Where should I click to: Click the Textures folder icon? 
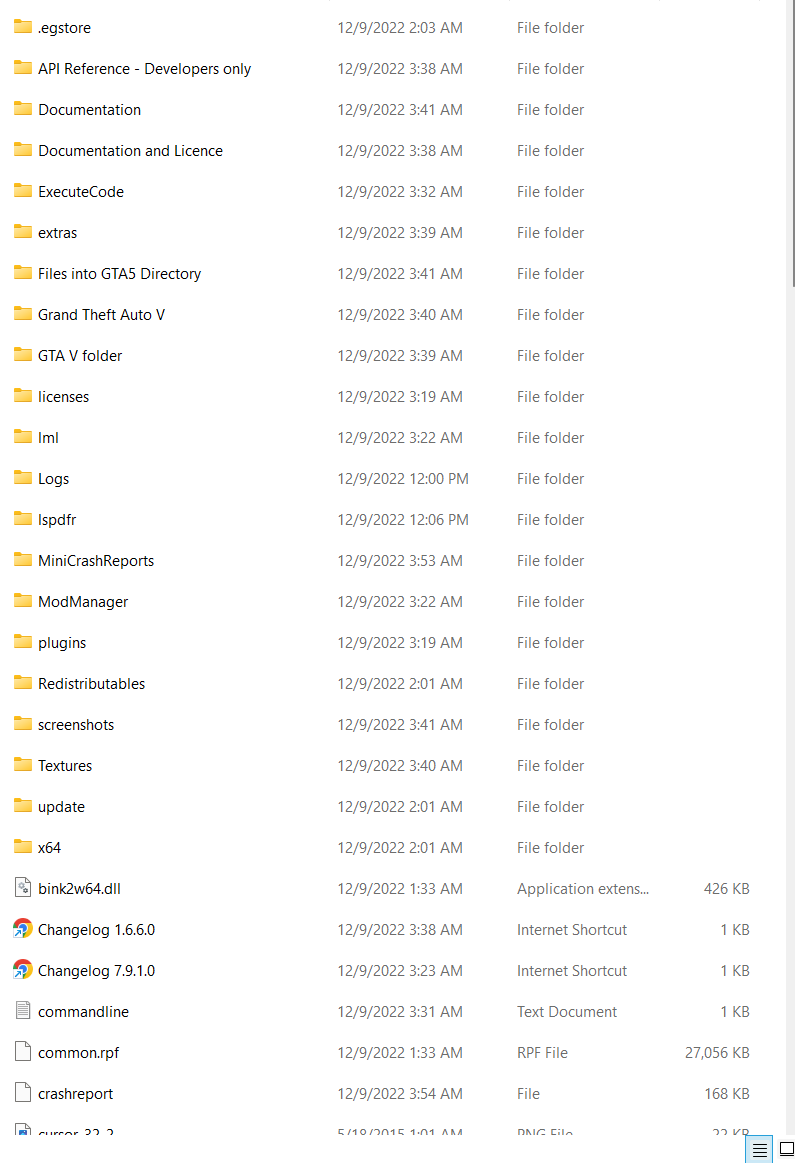coord(23,765)
